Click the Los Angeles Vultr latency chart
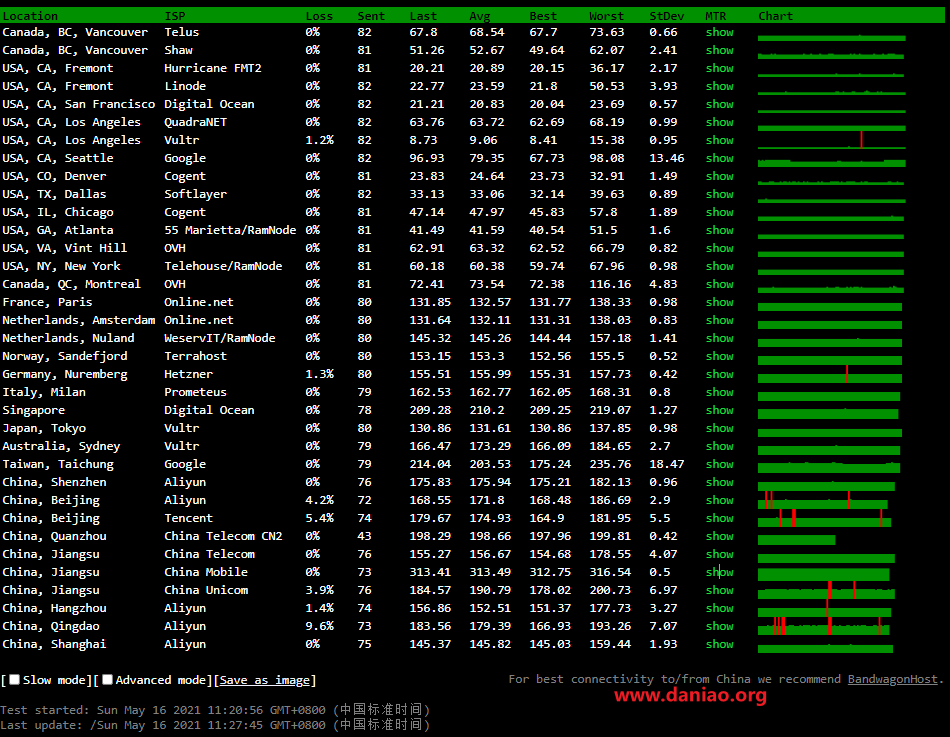Screen dimensions: 950x737 coord(831,140)
